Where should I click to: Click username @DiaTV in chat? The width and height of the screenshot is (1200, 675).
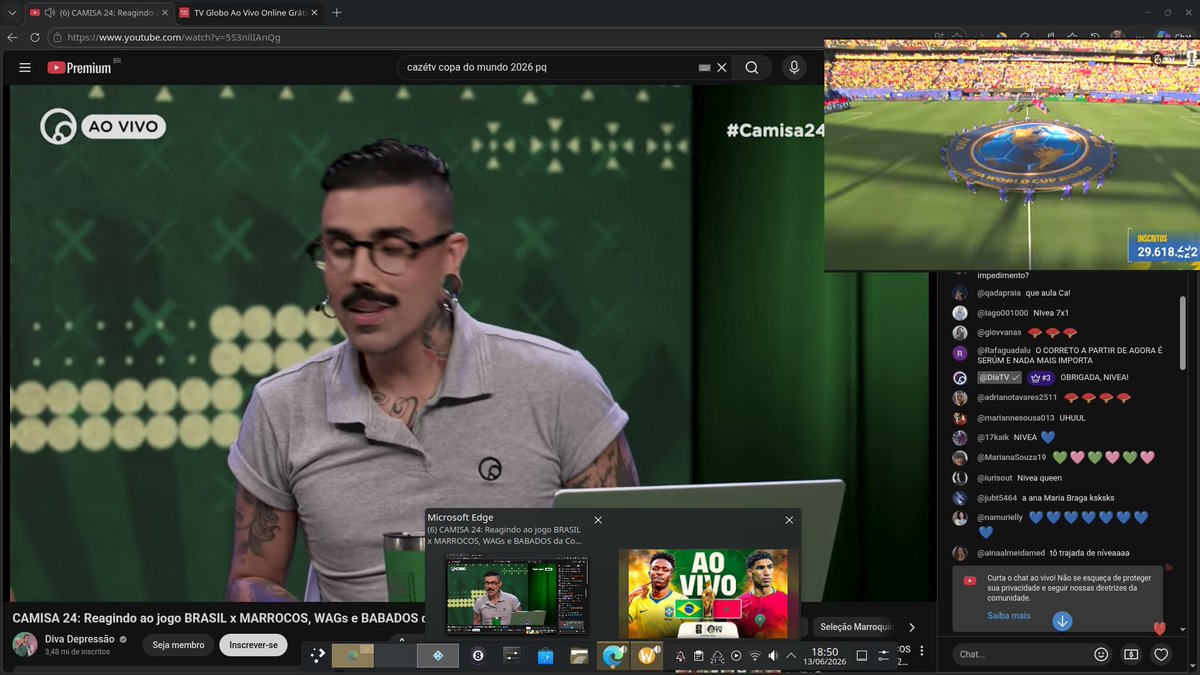999,378
